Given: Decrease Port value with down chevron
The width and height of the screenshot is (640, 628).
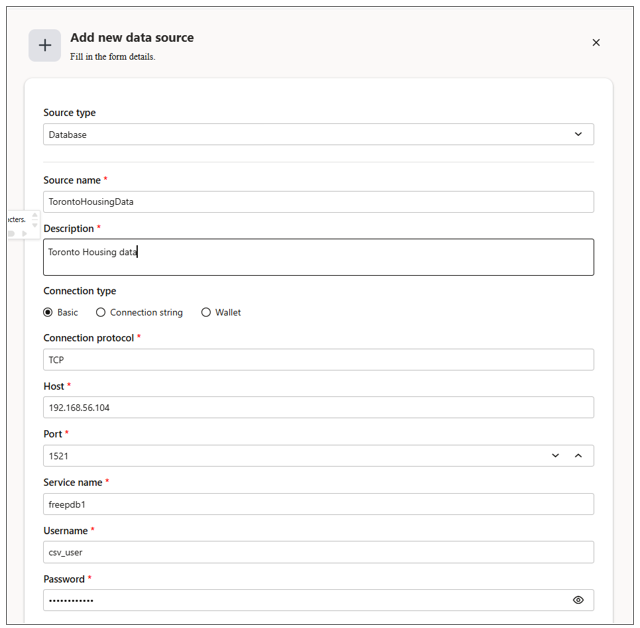Looking at the screenshot, I should pyautogui.click(x=556, y=456).
